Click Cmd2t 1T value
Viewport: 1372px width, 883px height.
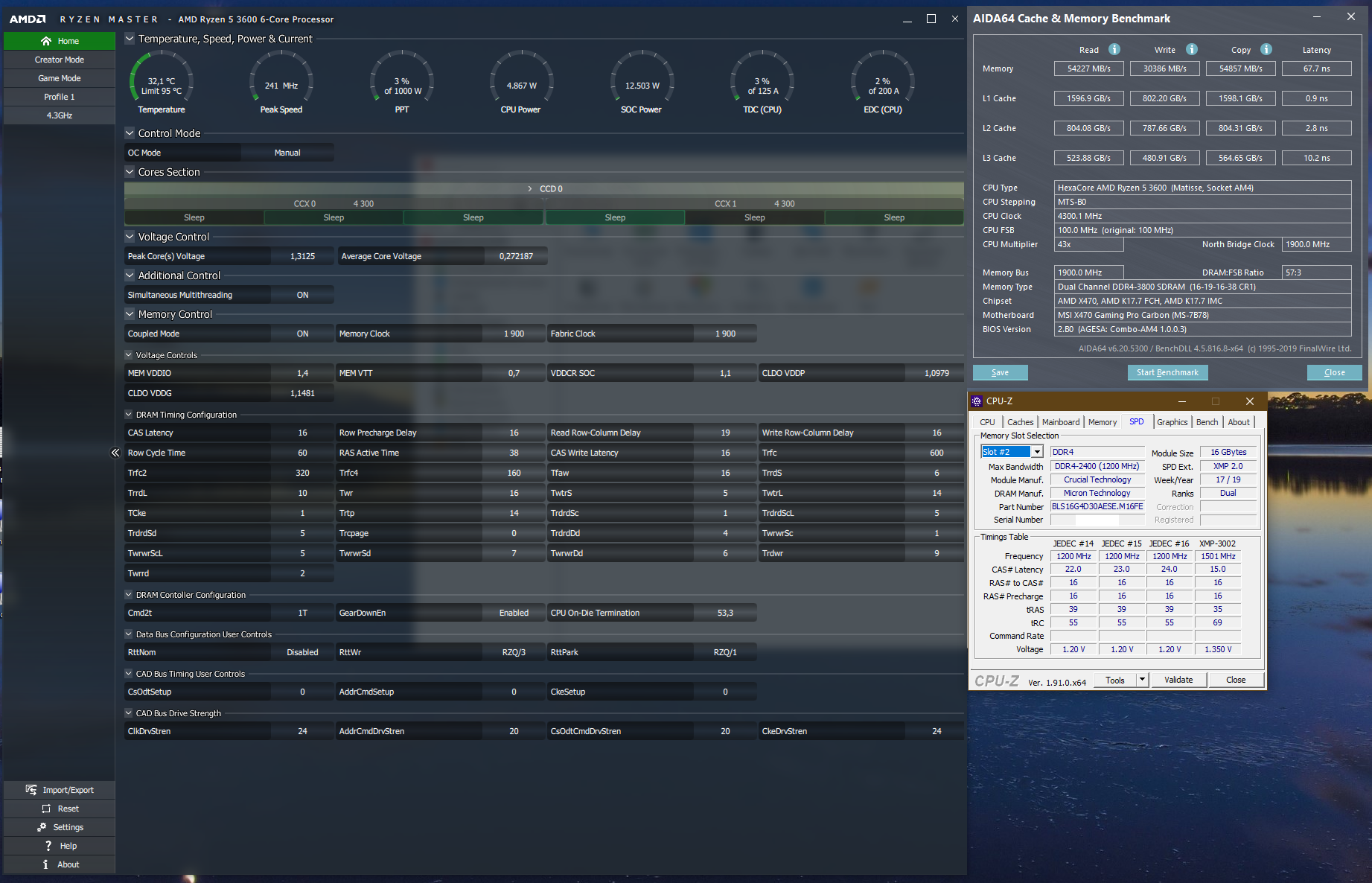point(302,613)
